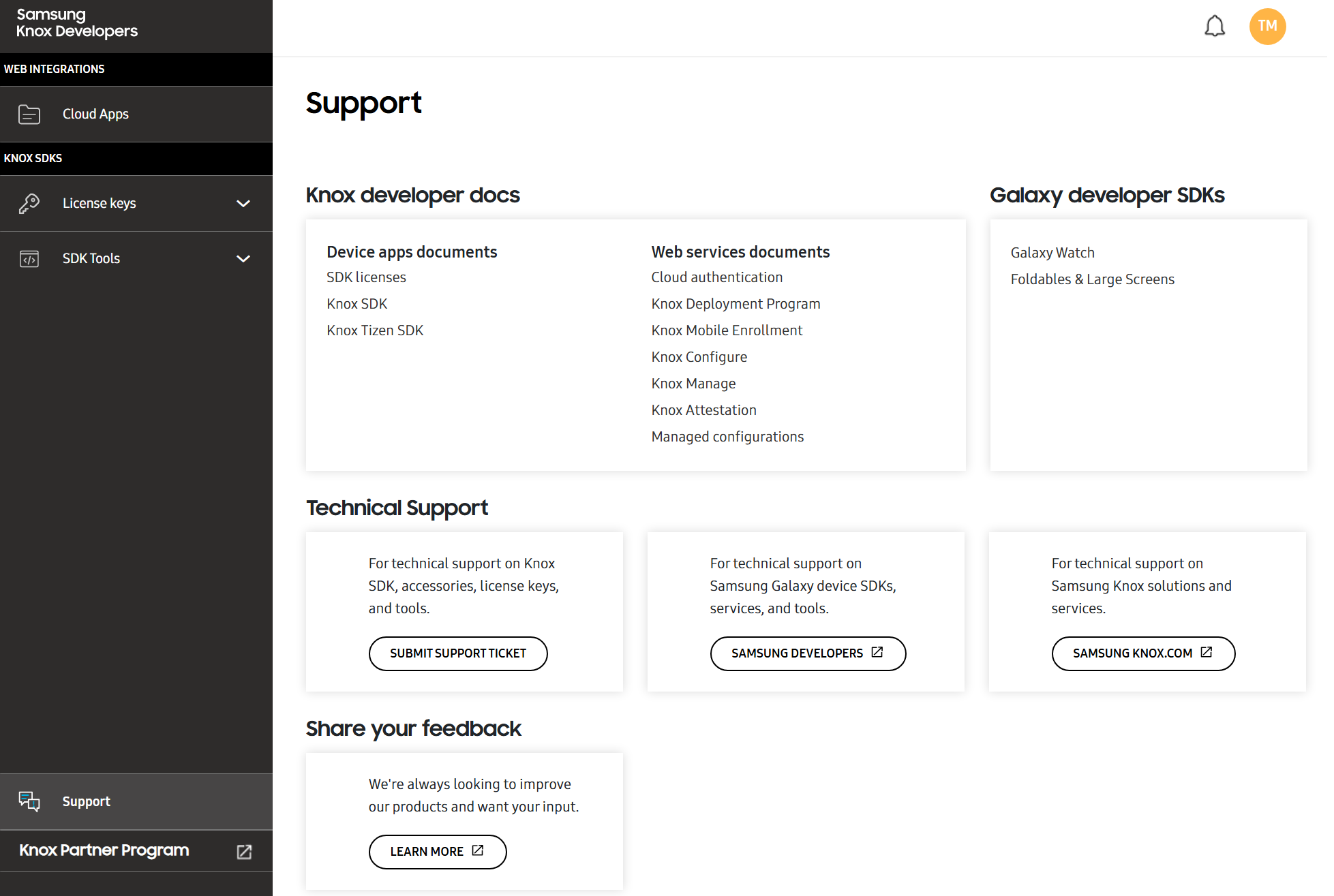Open SDK licenses documentation
The width and height of the screenshot is (1334, 896).
366,277
